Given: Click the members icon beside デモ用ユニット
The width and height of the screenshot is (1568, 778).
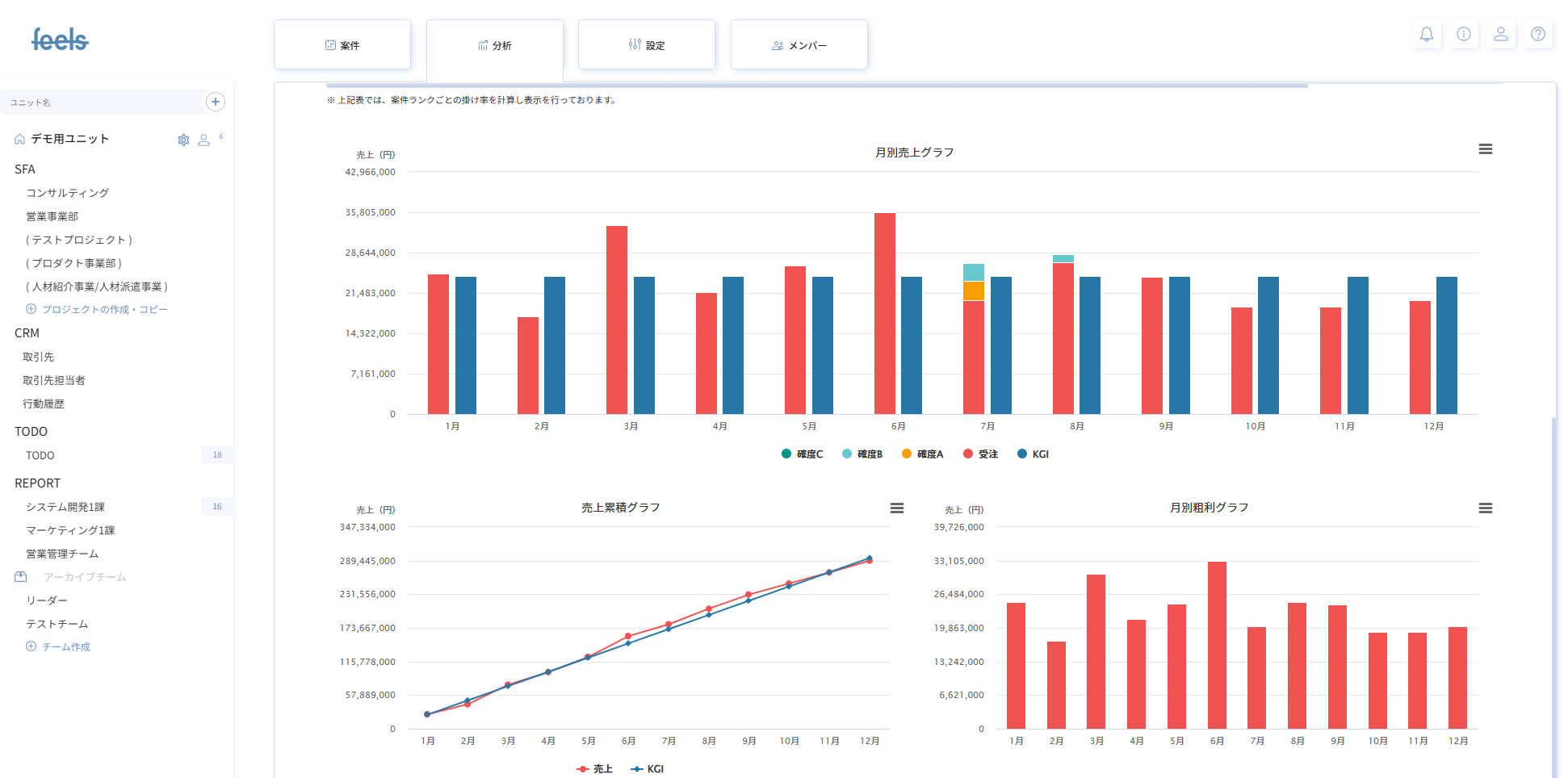Looking at the screenshot, I should coord(204,140).
